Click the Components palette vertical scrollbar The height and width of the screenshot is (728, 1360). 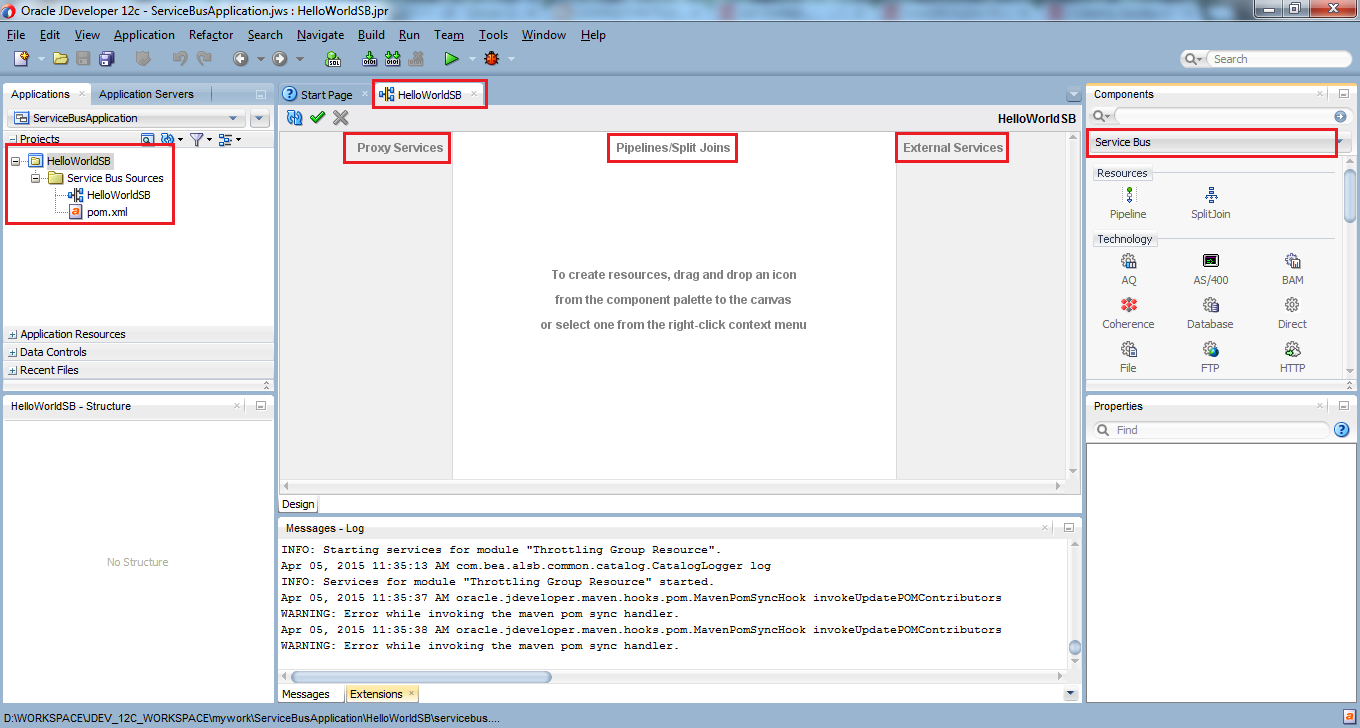[x=1350, y=197]
